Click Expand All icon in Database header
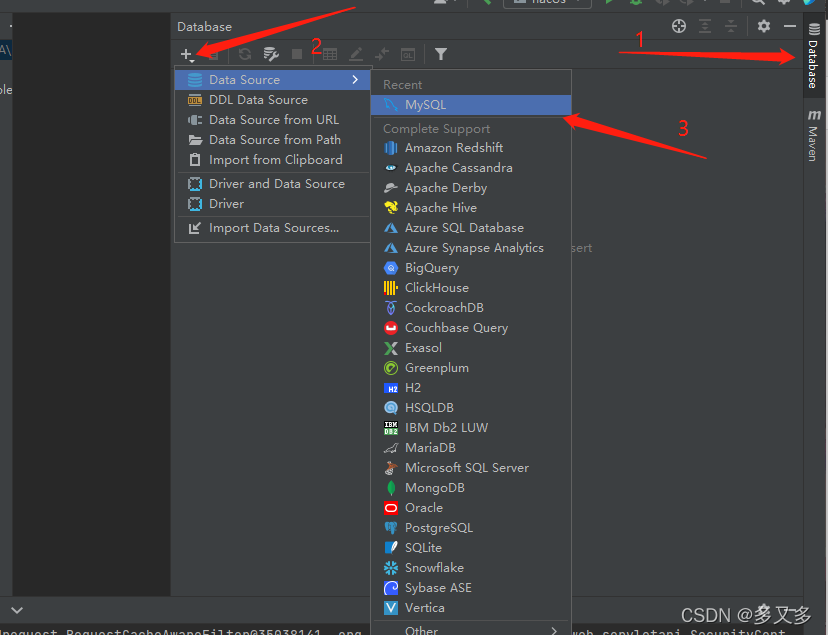 click(705, 26)
